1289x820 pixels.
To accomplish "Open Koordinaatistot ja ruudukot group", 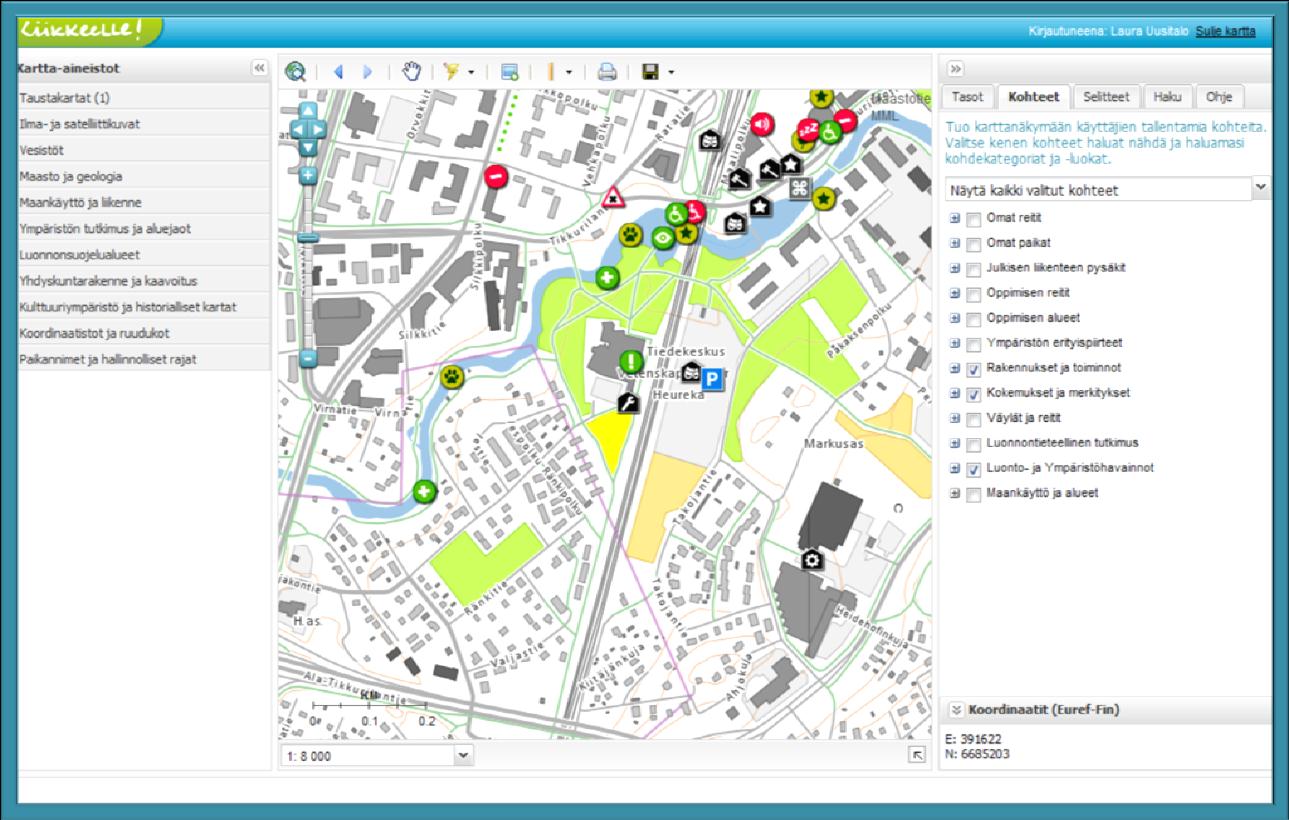I will tap(144, 332).
